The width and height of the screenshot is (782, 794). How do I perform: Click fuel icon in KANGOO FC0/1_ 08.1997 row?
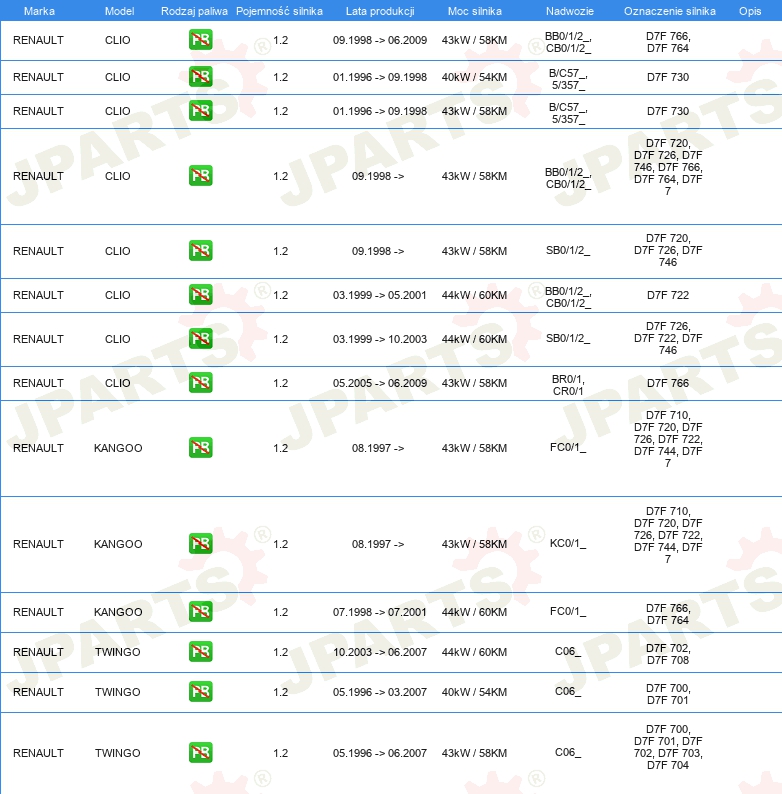pos(201,448)
